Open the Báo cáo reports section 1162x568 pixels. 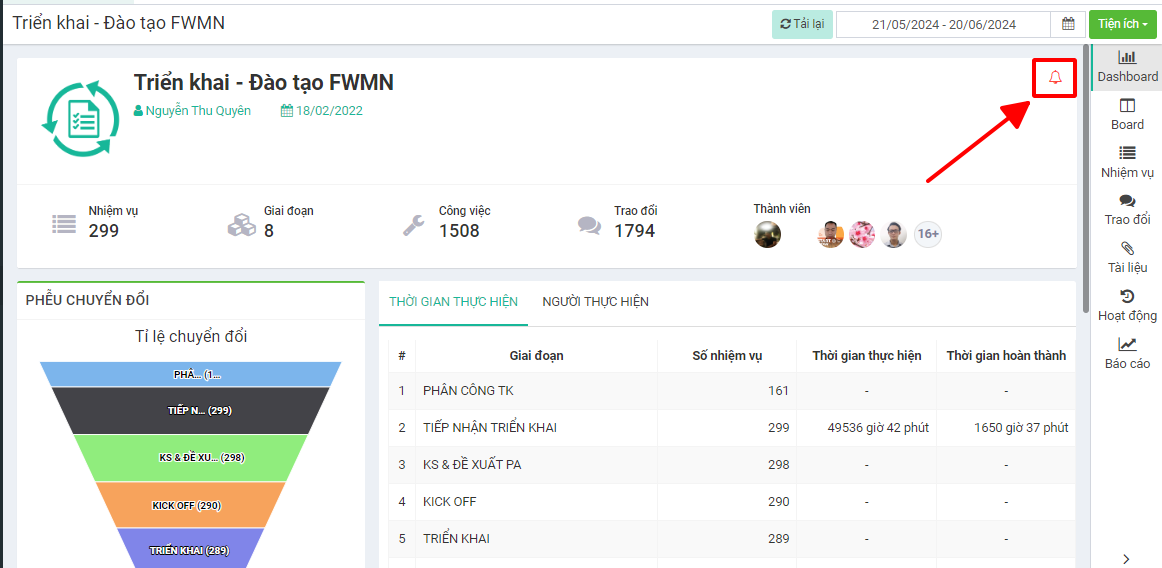(1127, 353)
